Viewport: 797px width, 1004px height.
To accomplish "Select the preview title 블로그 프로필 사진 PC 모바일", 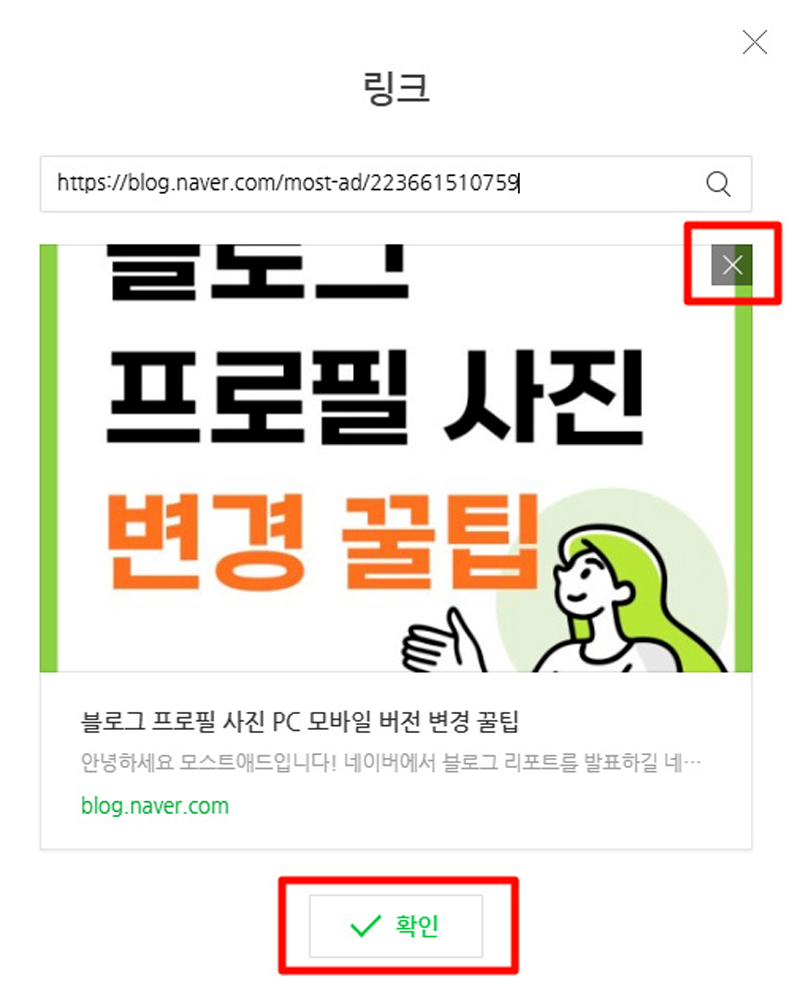I will 300,722.
